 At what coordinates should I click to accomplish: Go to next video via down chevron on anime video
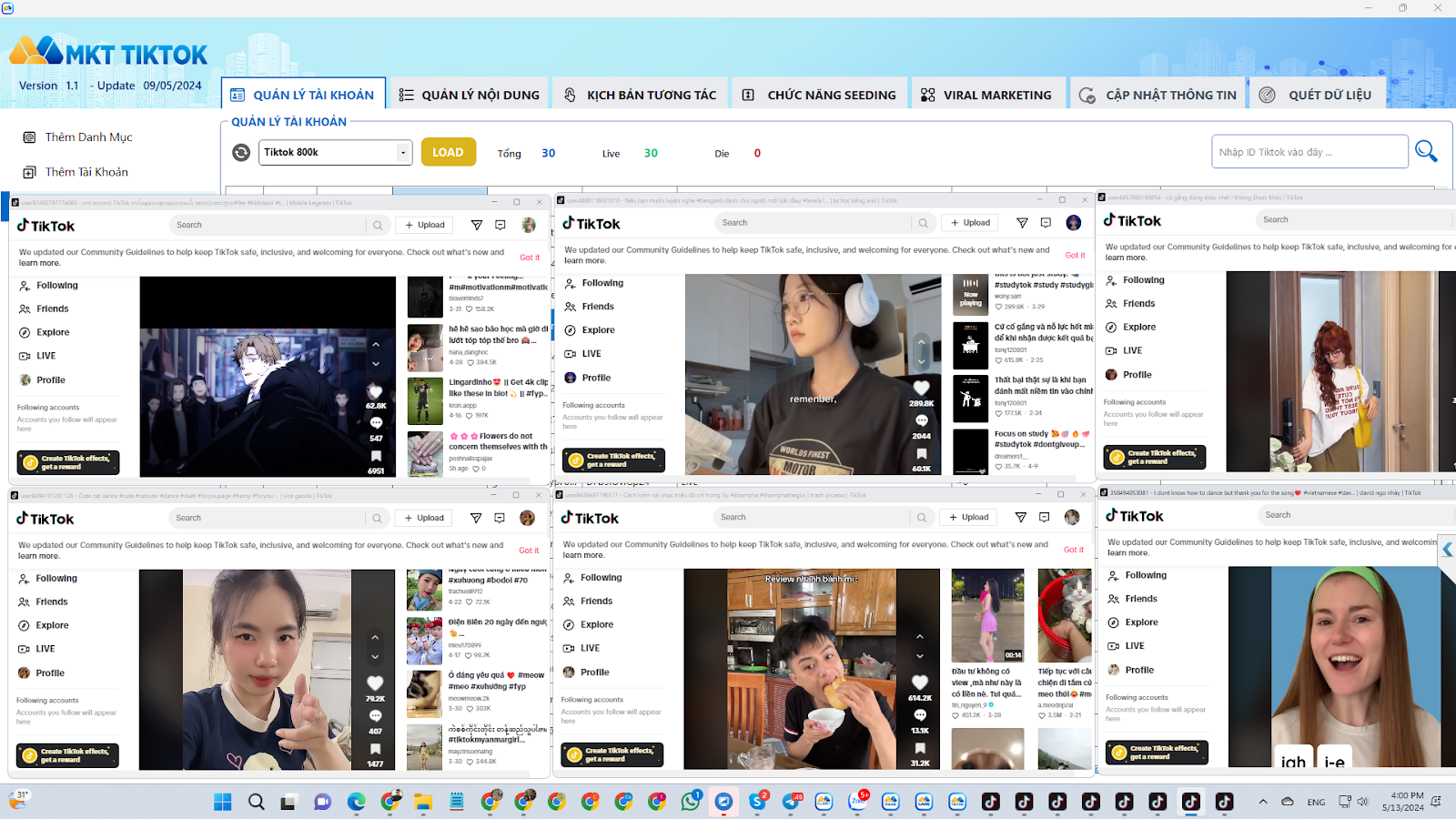click(x=376, y=363)
